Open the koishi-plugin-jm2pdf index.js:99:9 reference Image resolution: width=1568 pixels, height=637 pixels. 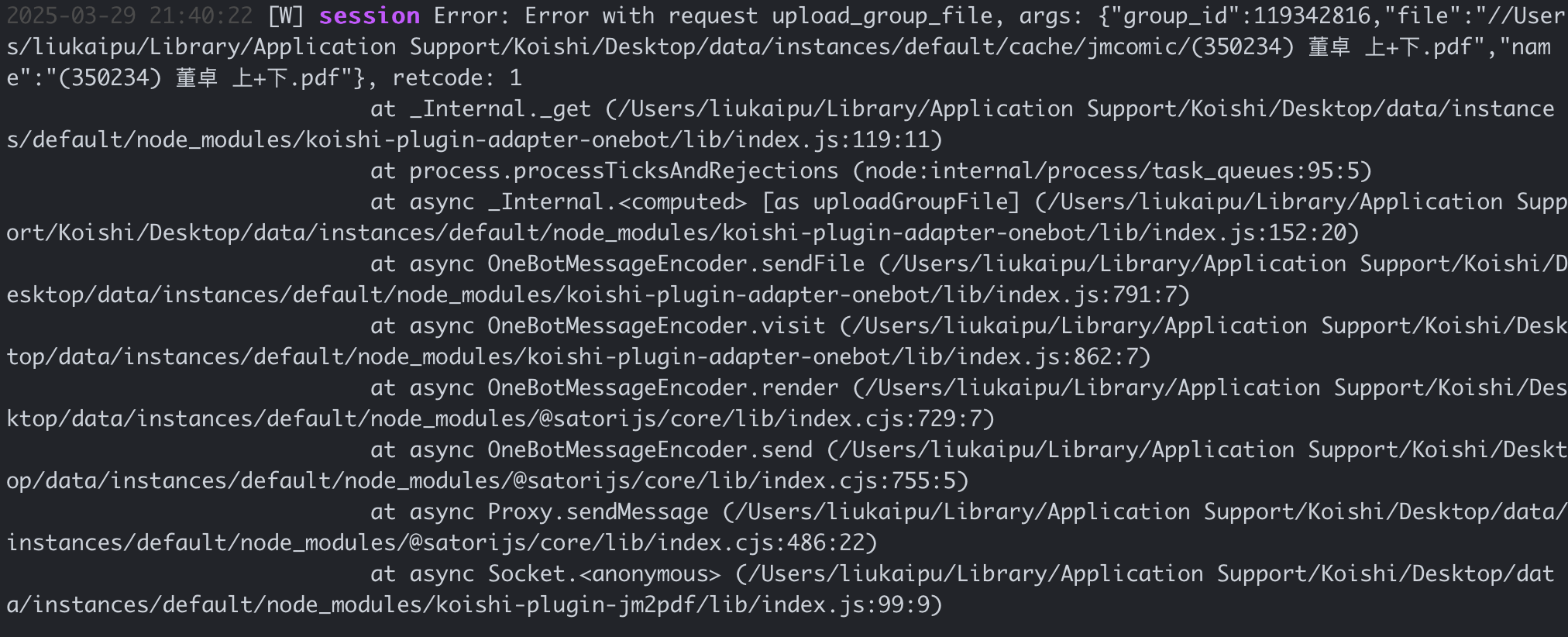point(846,604)
